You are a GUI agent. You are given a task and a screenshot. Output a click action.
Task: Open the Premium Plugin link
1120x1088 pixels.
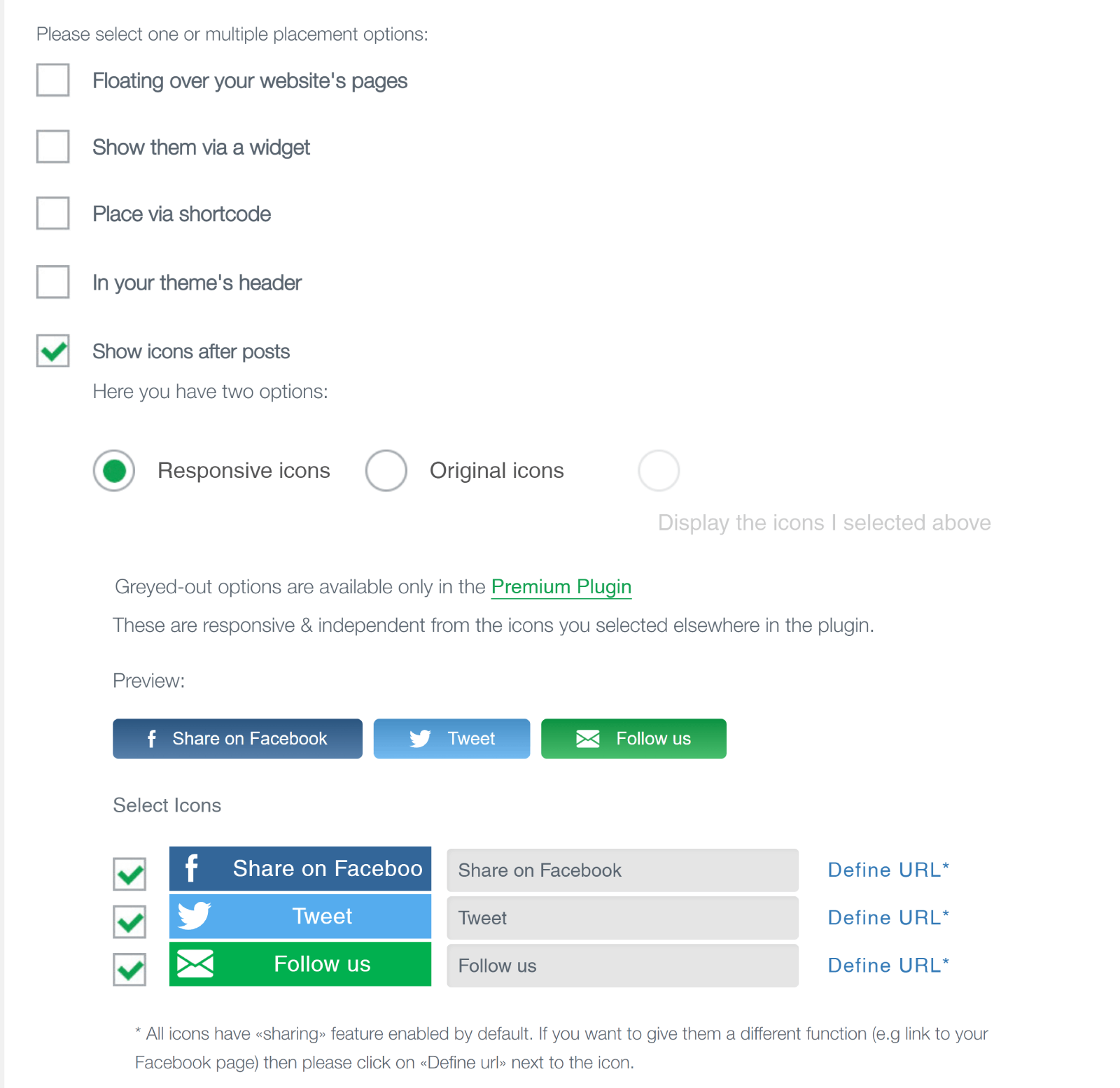click(x=561, y=587)
